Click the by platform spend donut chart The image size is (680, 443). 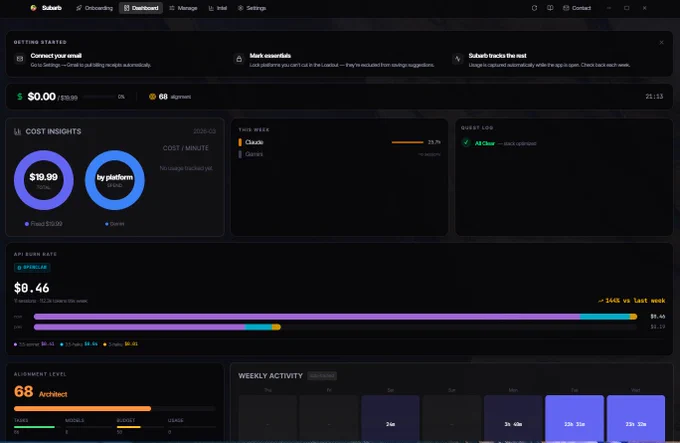pos(114,180)
